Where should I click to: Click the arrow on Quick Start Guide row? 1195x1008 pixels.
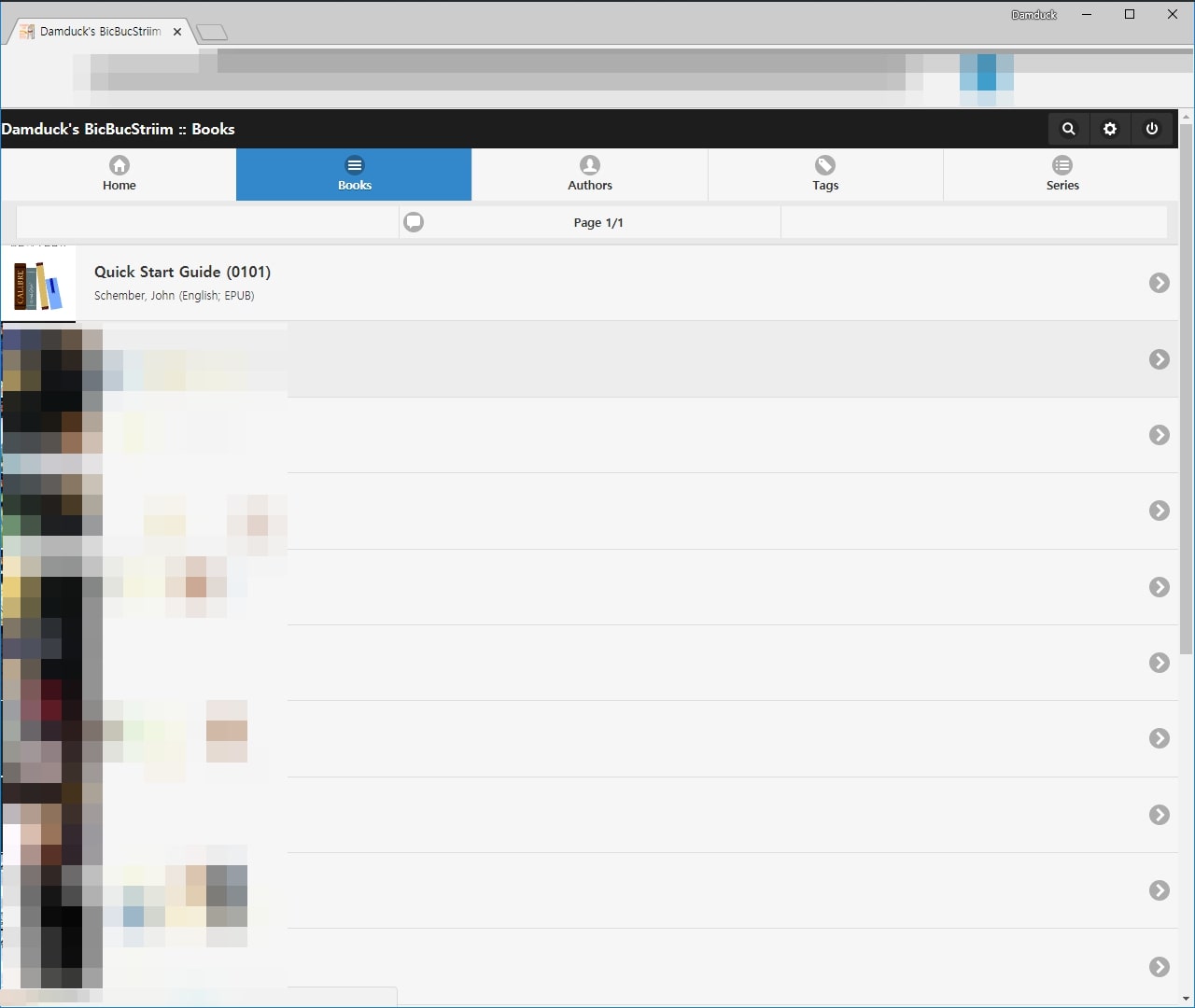[x=1160, y=283]
